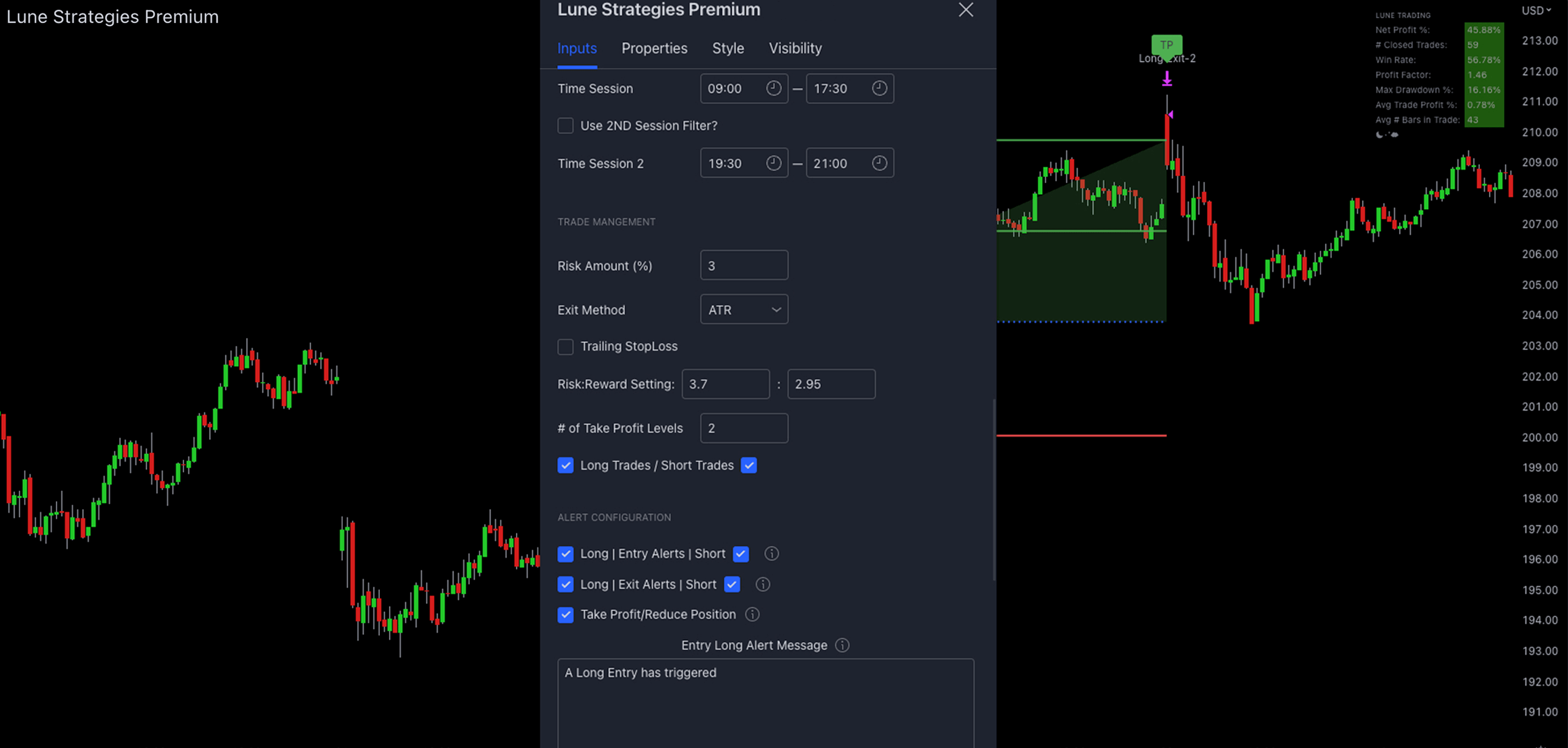The height and width of the screenshot is (748, 1568).
Task: Click the TP label on chart
Action: 1166,45
